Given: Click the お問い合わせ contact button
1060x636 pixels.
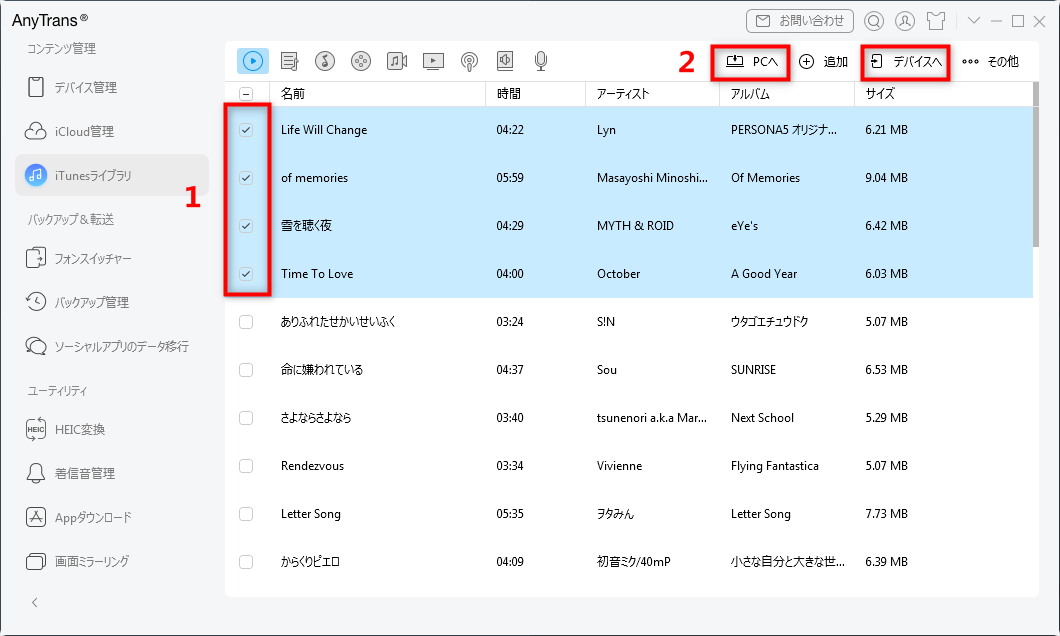Looking at the screenshot, I should (800, 21).
